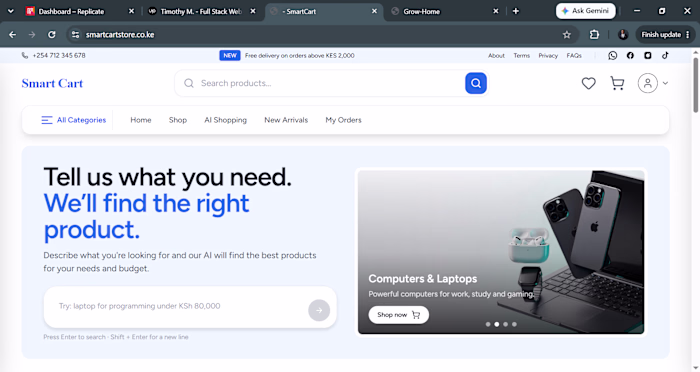The width and height of the screenshot is (700, 372).
Task: Open the user account avatar icon
Action: pos(647,83)
